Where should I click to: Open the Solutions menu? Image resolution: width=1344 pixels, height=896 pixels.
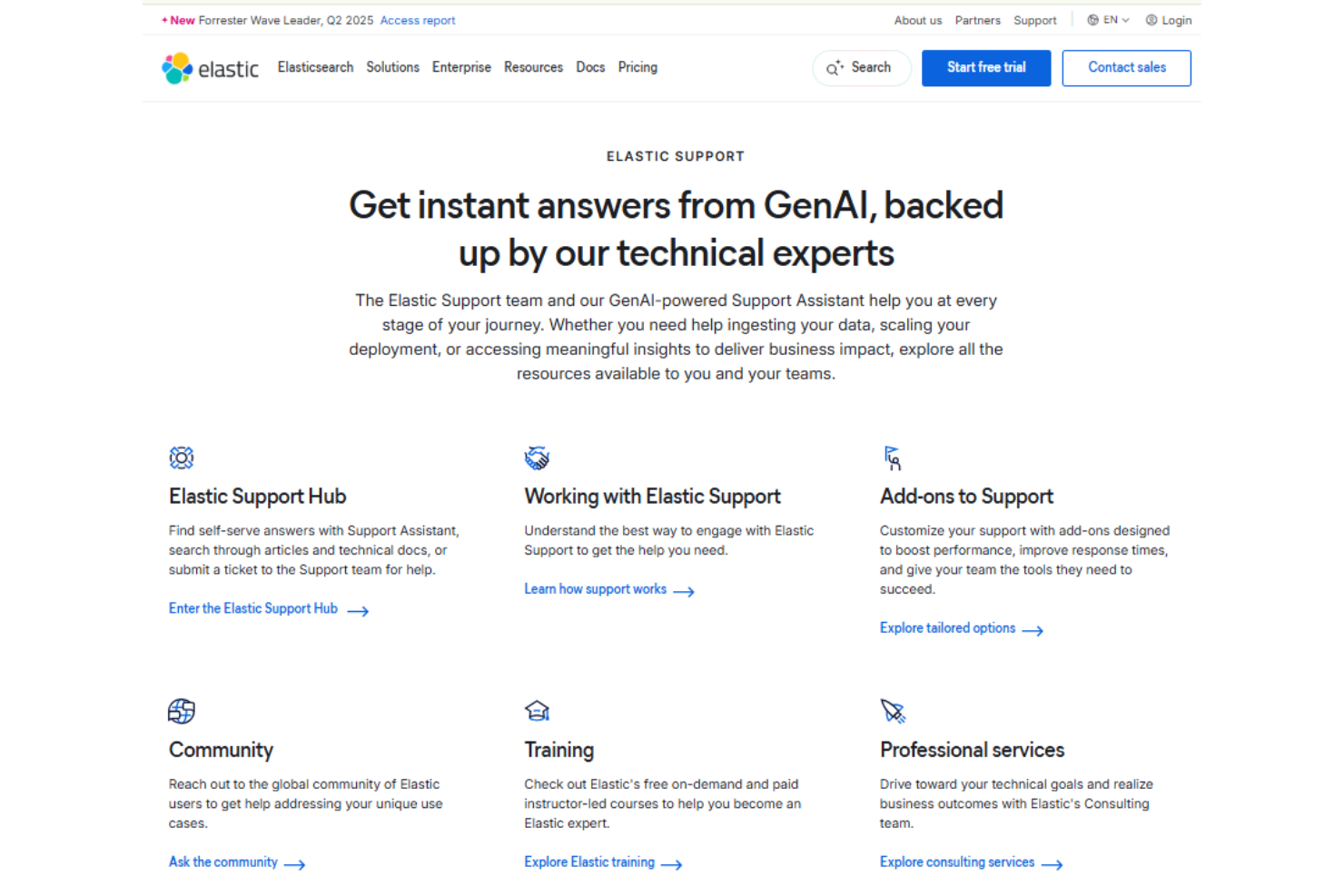tap(392, 67)
